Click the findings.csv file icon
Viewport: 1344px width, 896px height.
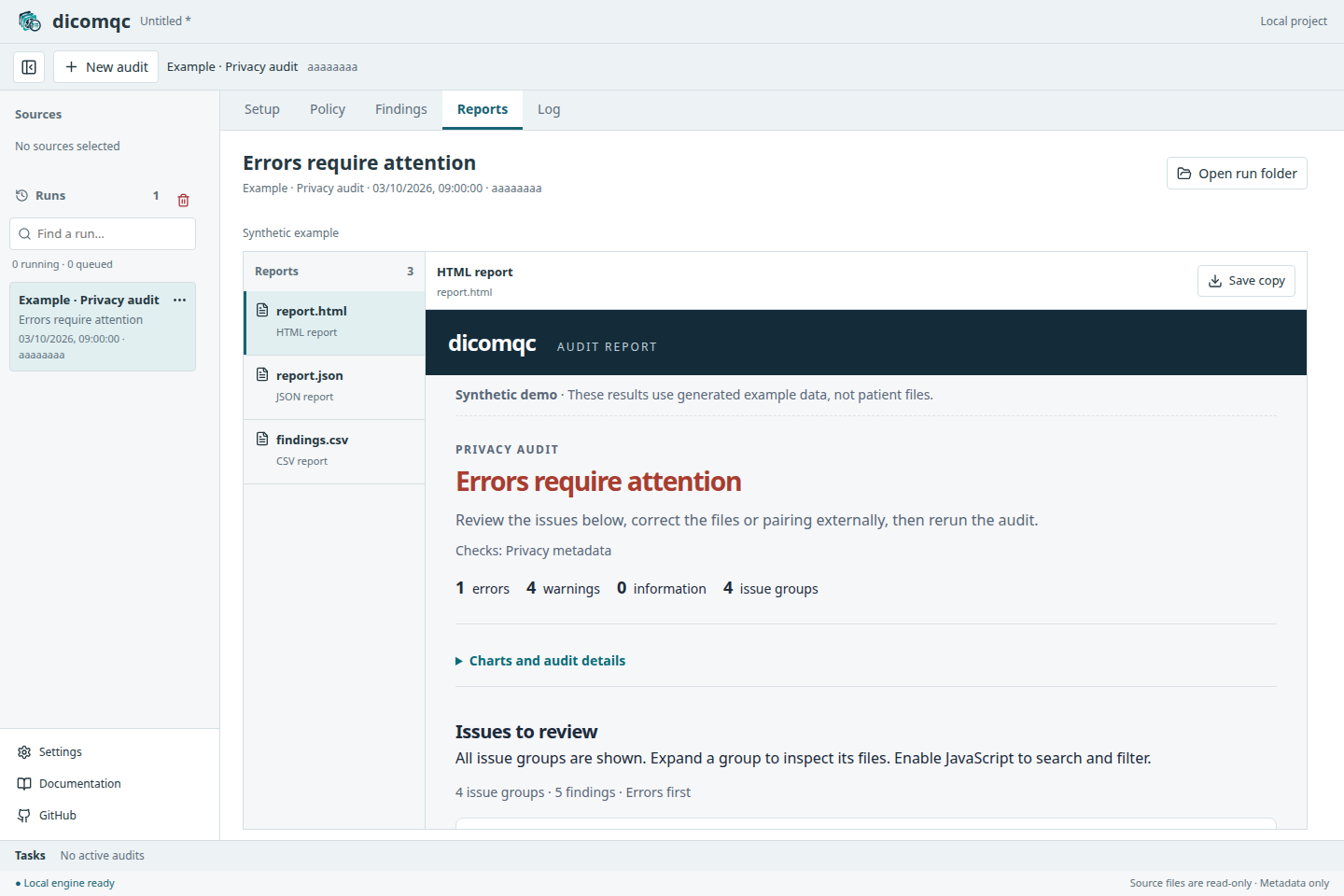(262, 439)
